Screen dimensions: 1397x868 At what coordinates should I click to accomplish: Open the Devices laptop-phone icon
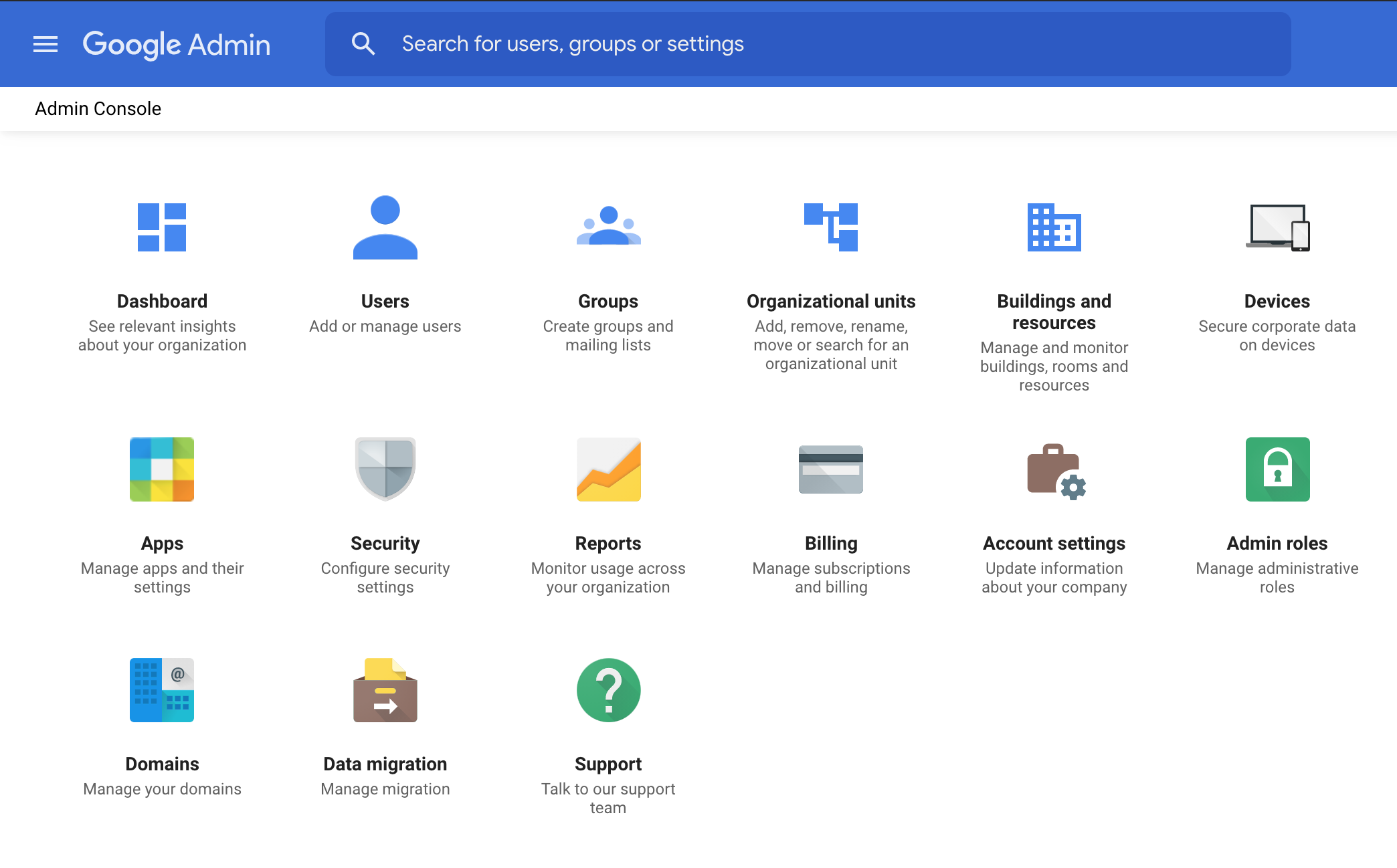(x=1277, y=227)
